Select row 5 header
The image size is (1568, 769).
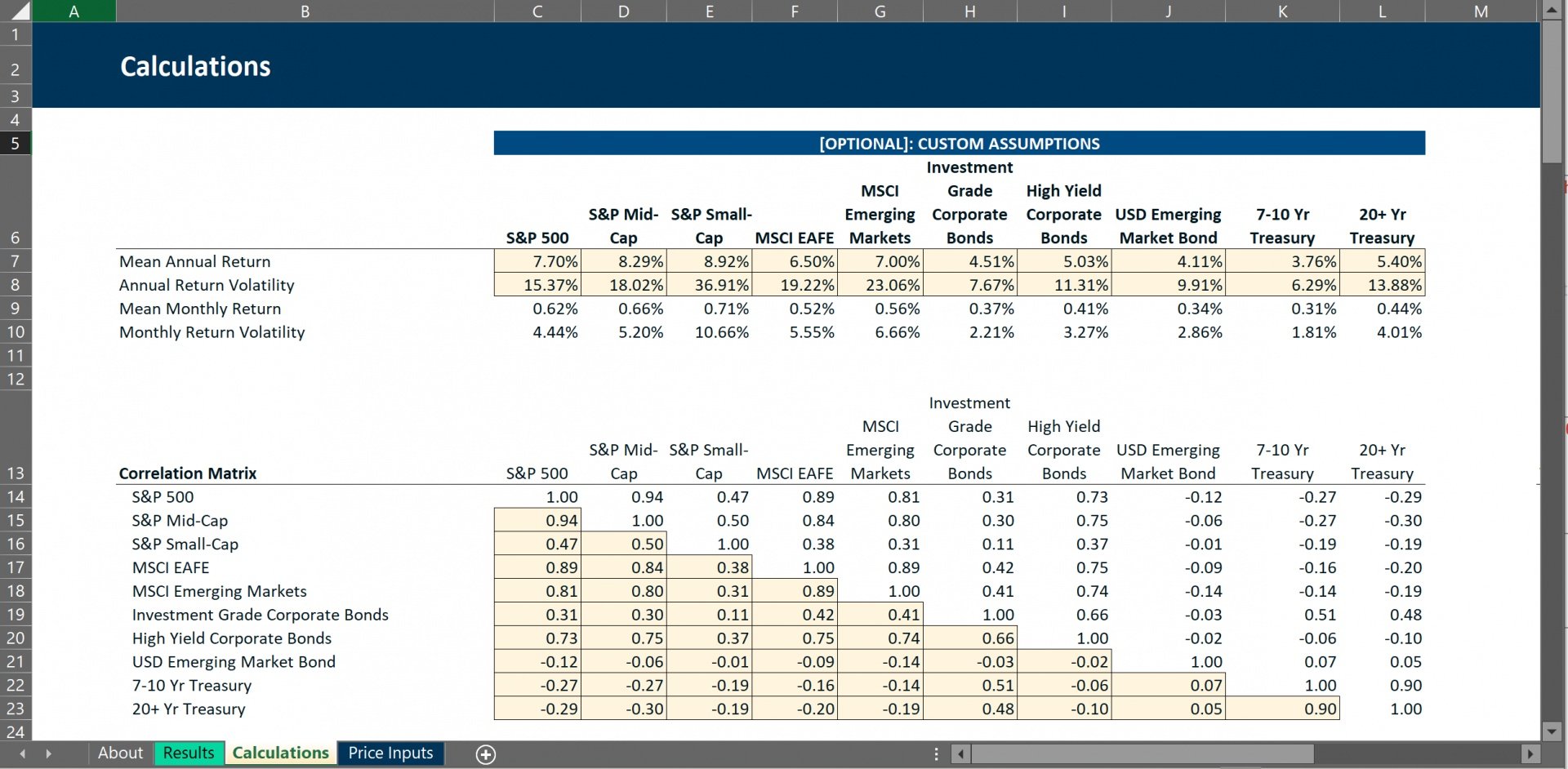pyautogui.click(x=16, y=144)
